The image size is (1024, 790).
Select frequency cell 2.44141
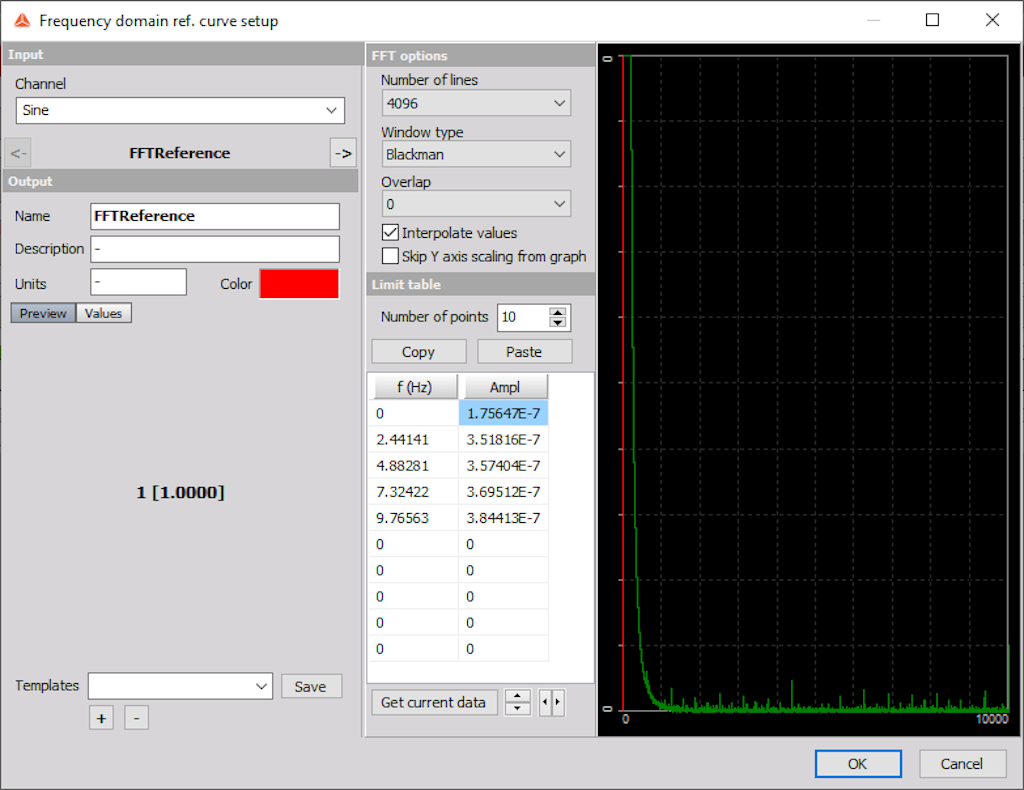coord(414,439)
